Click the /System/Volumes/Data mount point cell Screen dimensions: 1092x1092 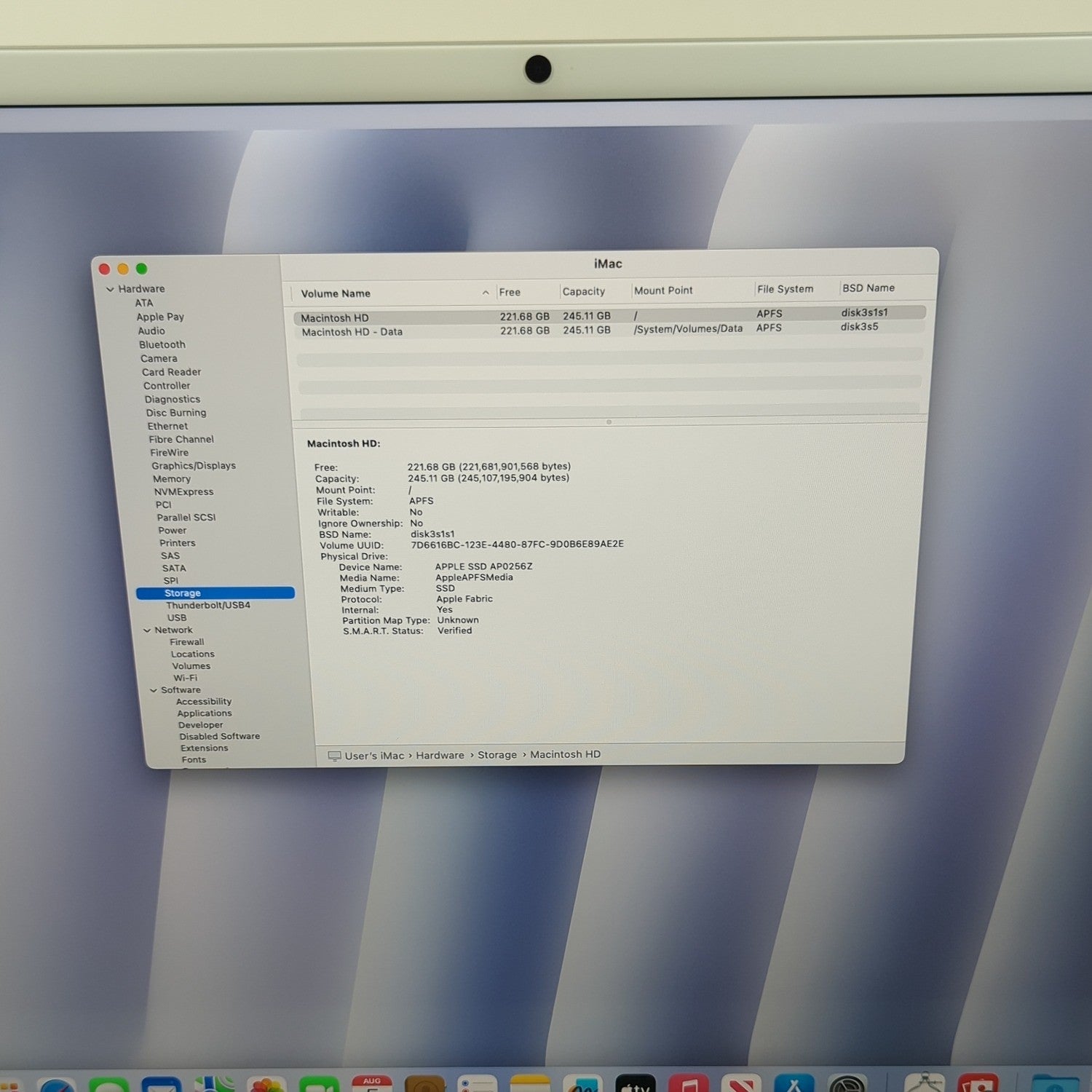click(689, 329)
